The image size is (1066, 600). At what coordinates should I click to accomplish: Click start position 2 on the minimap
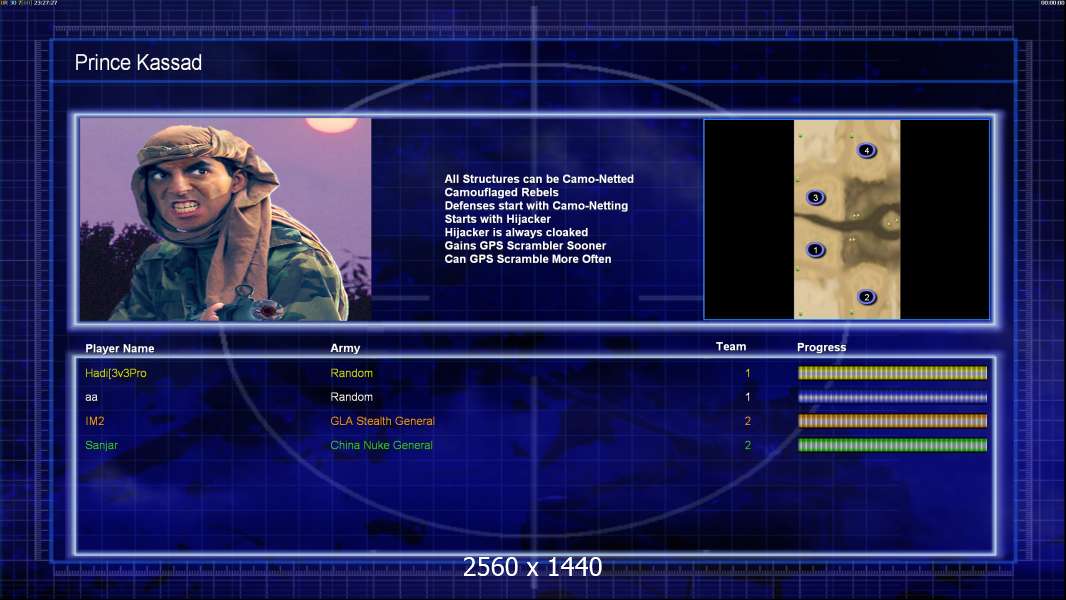point(866,297)
